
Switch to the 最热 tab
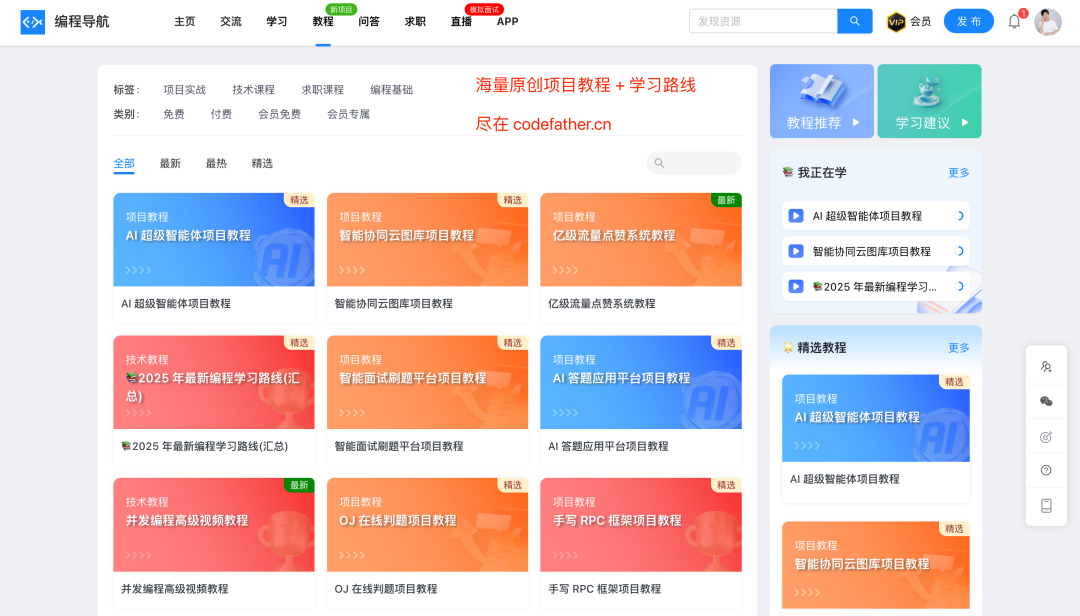pyautogui.click(x=216, y=162)
